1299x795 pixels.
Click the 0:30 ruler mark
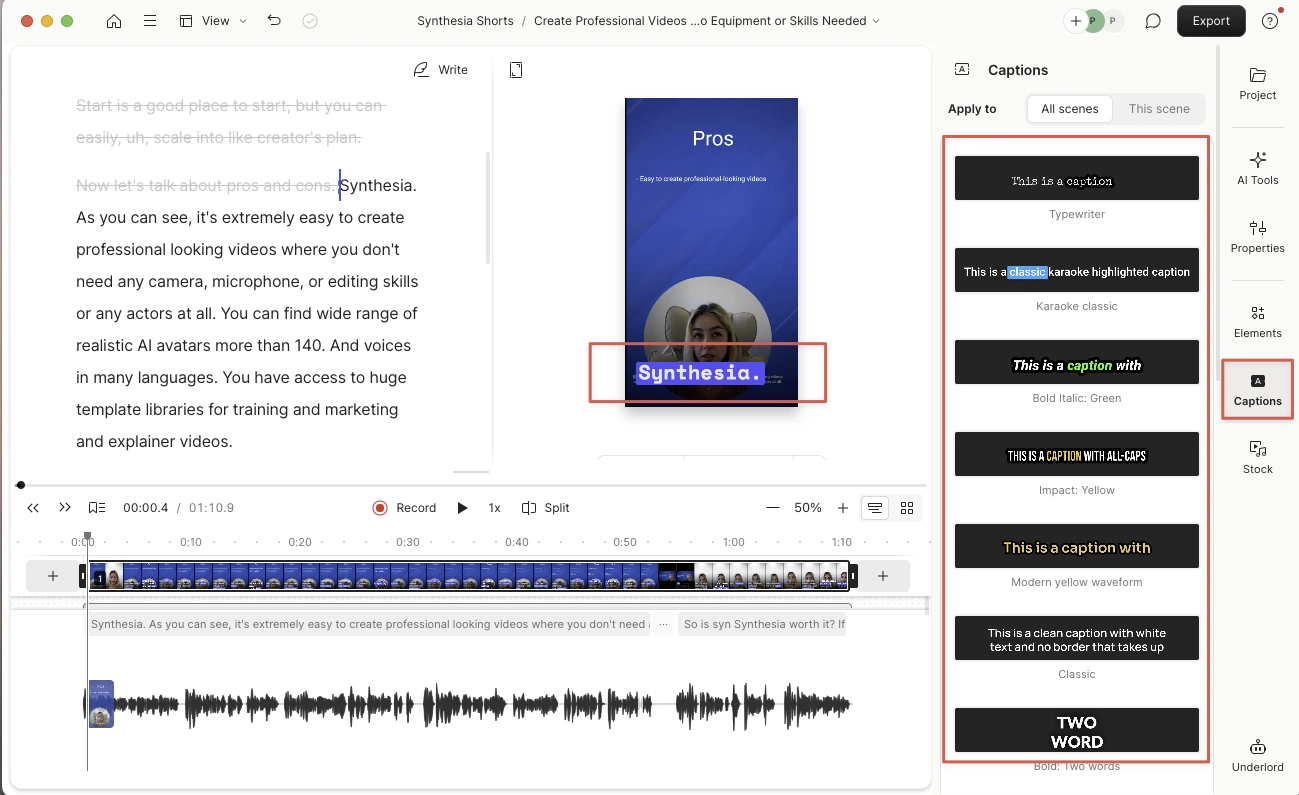pos(407,542)
